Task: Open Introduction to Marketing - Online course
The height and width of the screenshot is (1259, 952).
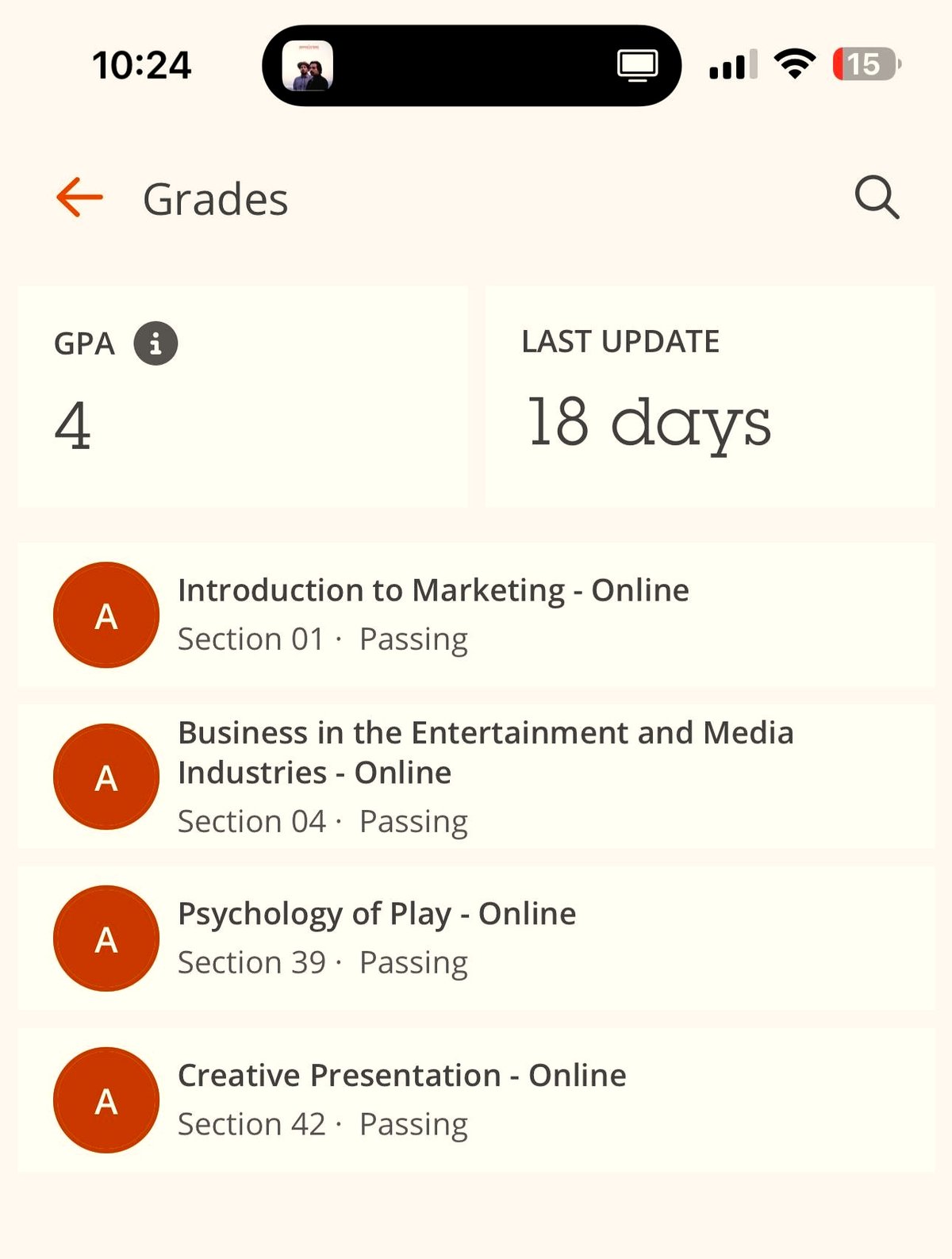Action: pyautogui.click(x=433, y=590)
